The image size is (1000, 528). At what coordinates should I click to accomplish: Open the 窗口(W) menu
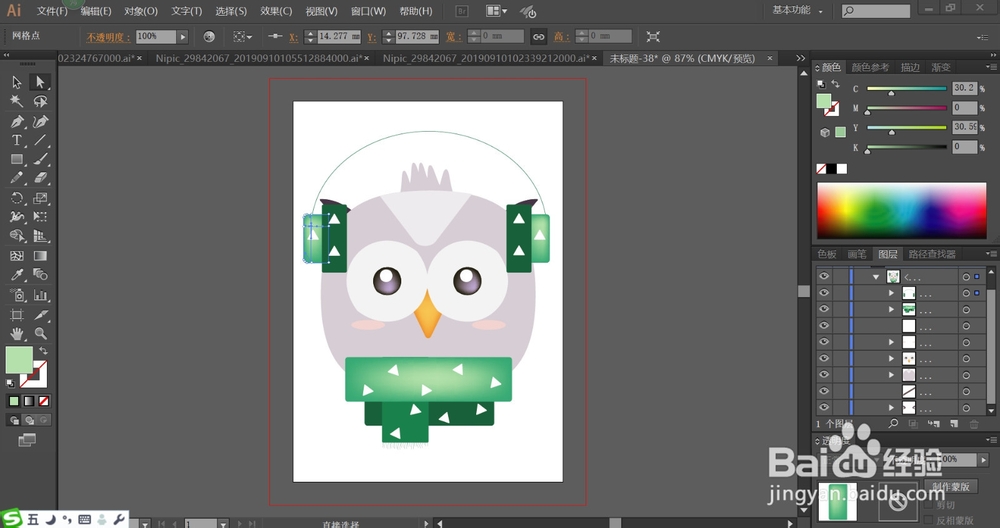[x=369, y=11]
